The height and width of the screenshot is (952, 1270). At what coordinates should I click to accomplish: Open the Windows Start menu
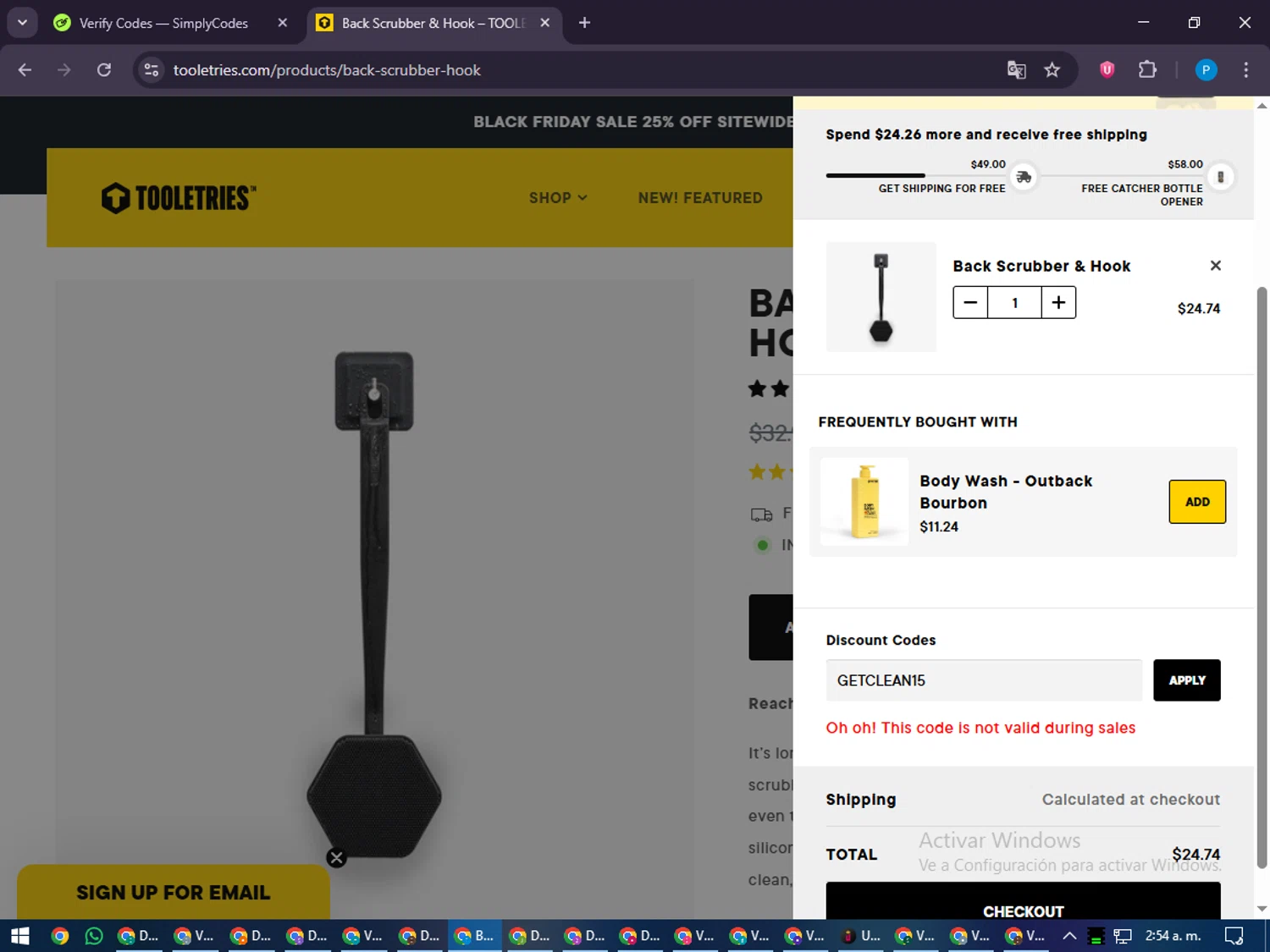click(x=20, y=936)
